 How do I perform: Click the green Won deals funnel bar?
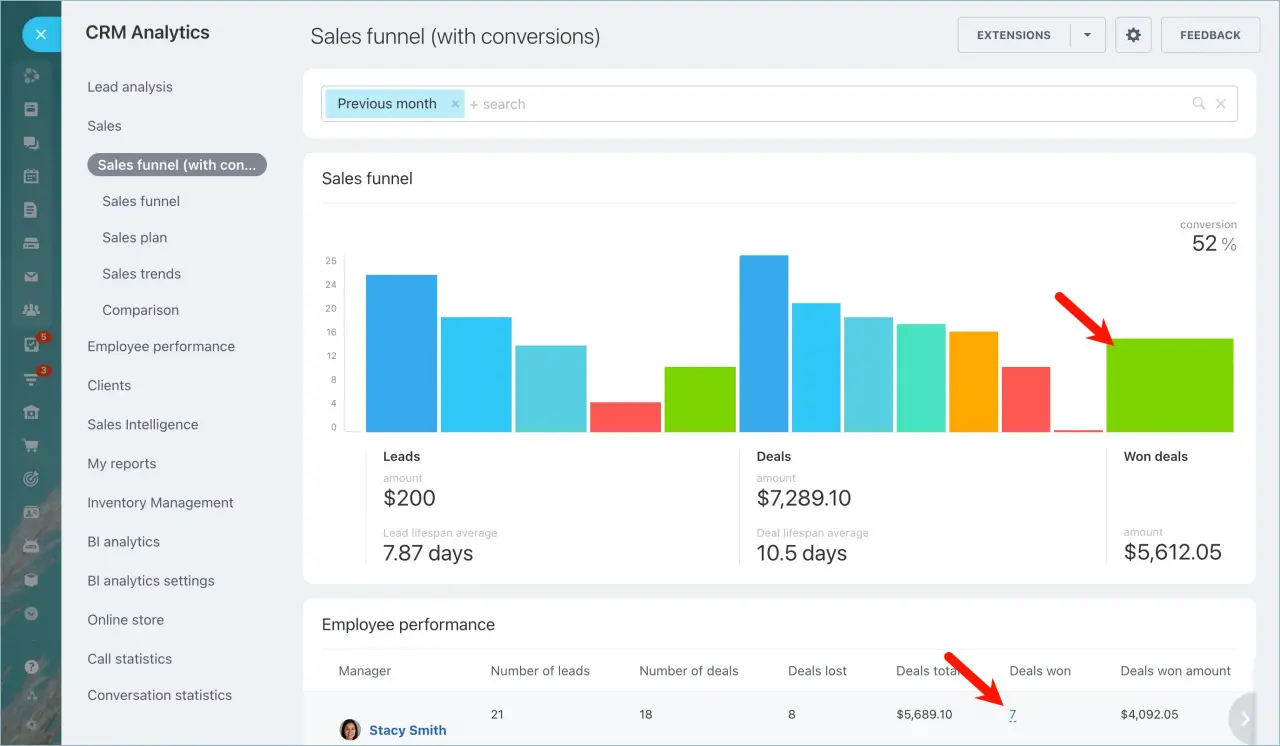[x=1170, y=385]
